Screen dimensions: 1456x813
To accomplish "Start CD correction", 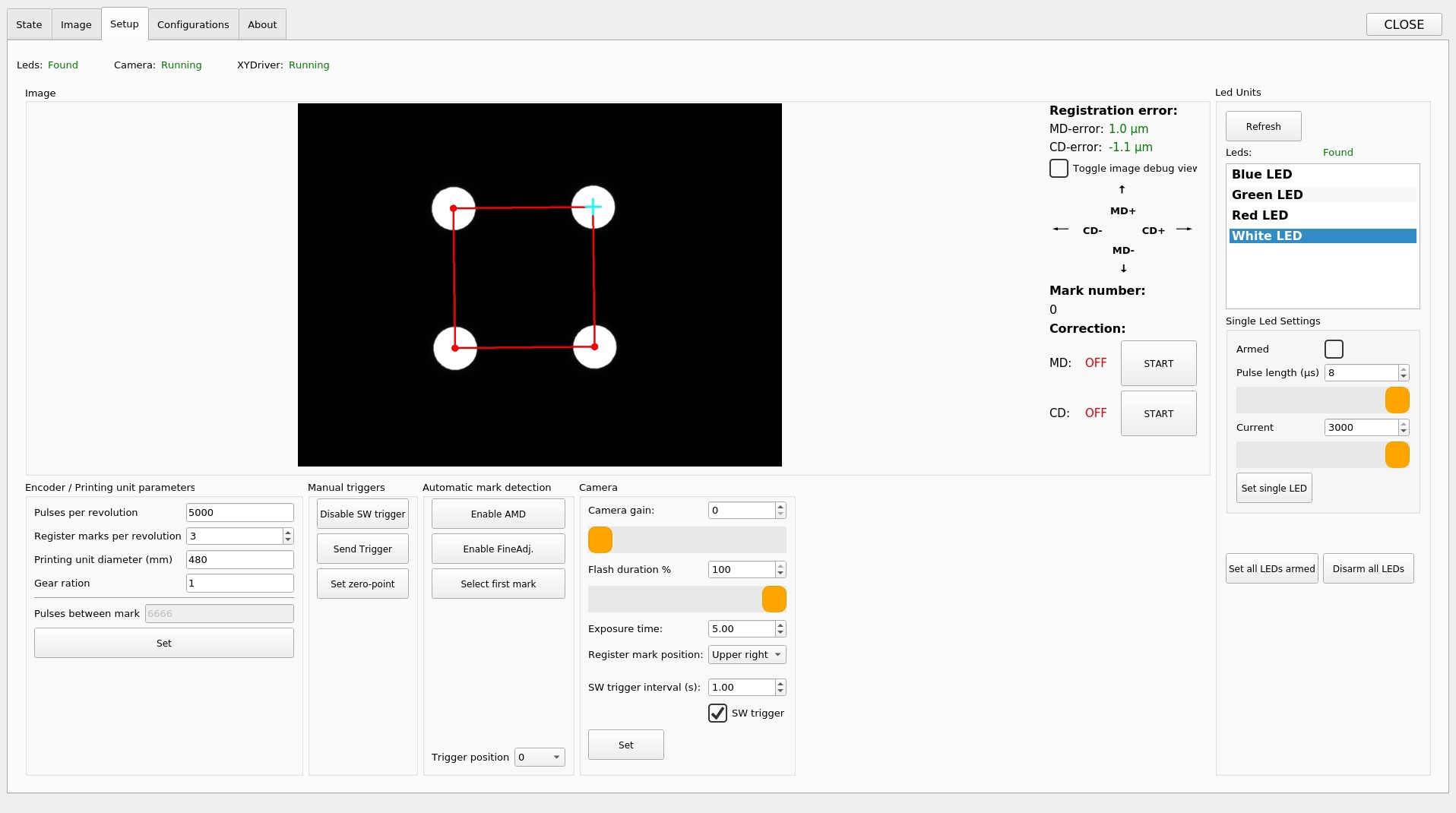I will coord(1158,414).
